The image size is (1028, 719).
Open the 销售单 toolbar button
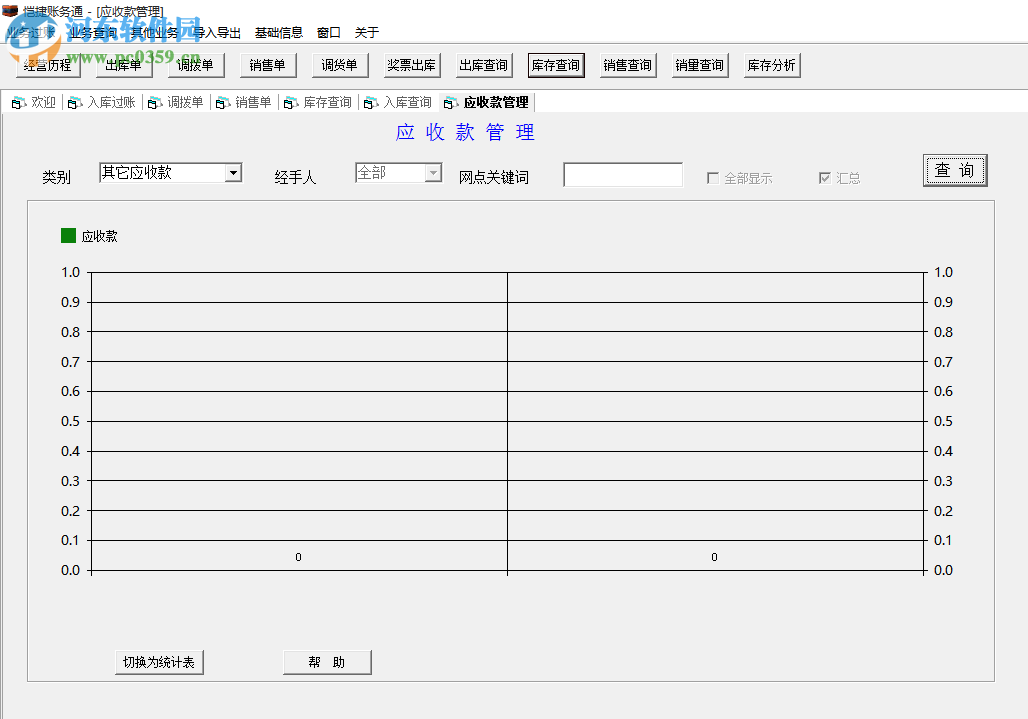(267, 66)
